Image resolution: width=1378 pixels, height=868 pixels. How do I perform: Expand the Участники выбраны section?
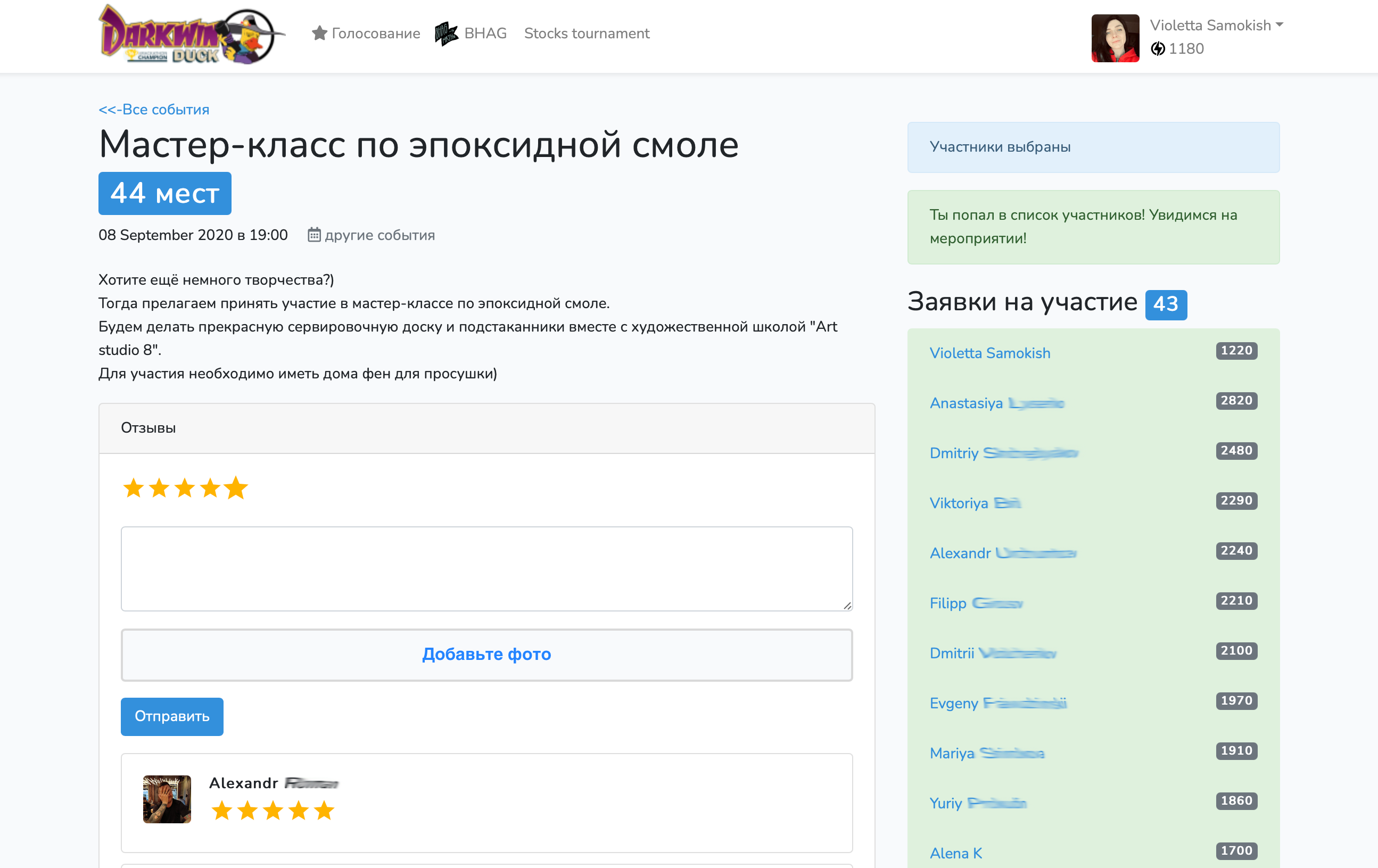[1000, 147]
